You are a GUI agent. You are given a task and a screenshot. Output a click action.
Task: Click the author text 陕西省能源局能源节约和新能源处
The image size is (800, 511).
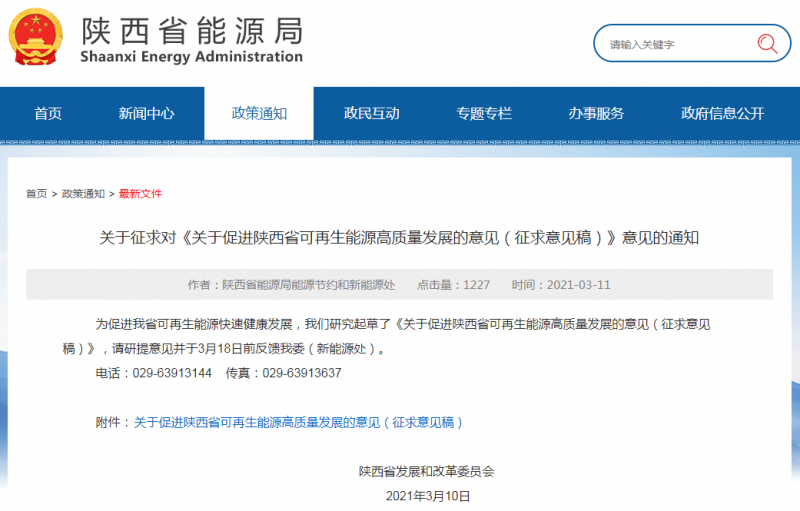(x=308, y=285)
